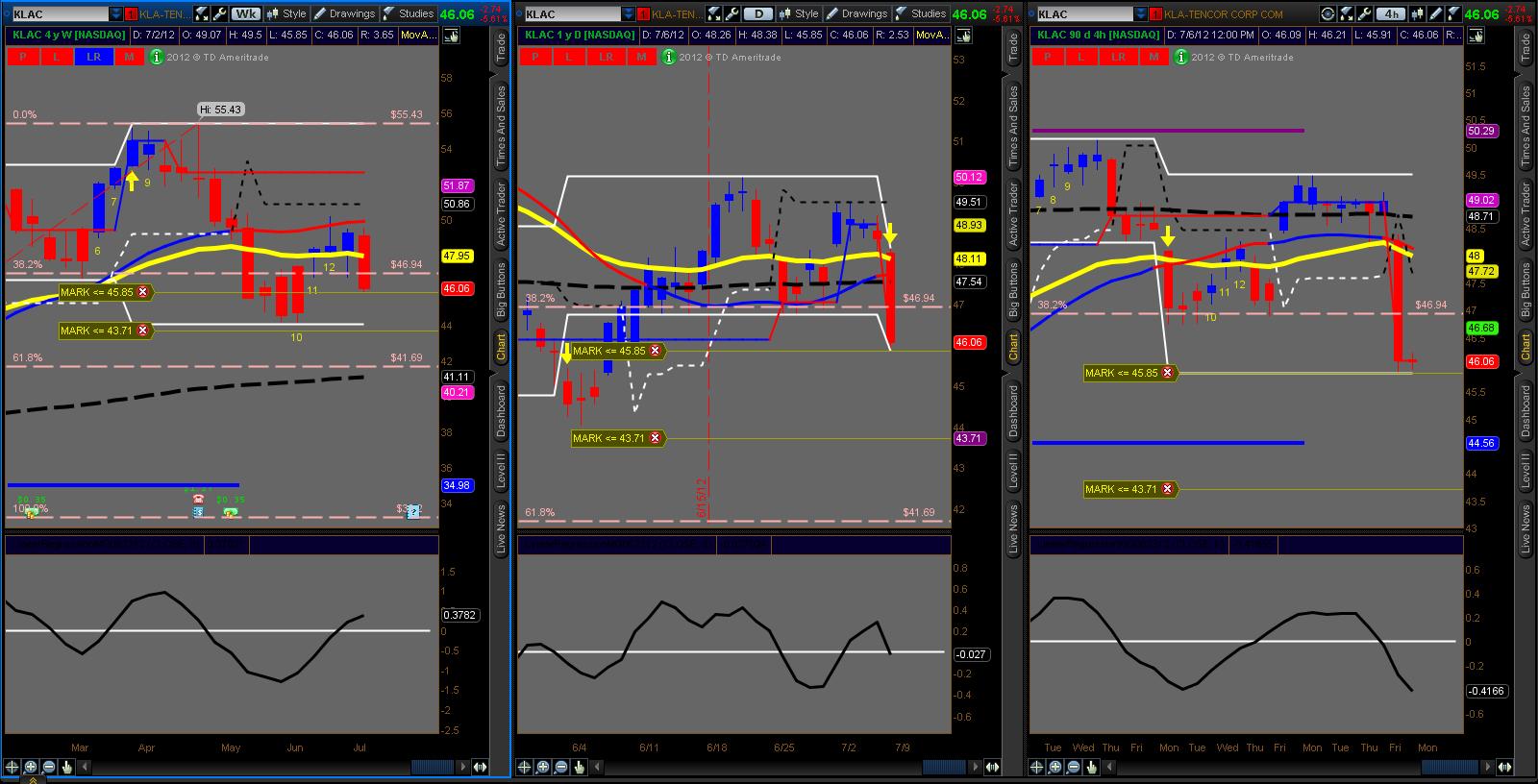This screenshot has height=784, width=1538.
Task: Click the green info icon on the weekly chart
Action: [x=158, y=57]
